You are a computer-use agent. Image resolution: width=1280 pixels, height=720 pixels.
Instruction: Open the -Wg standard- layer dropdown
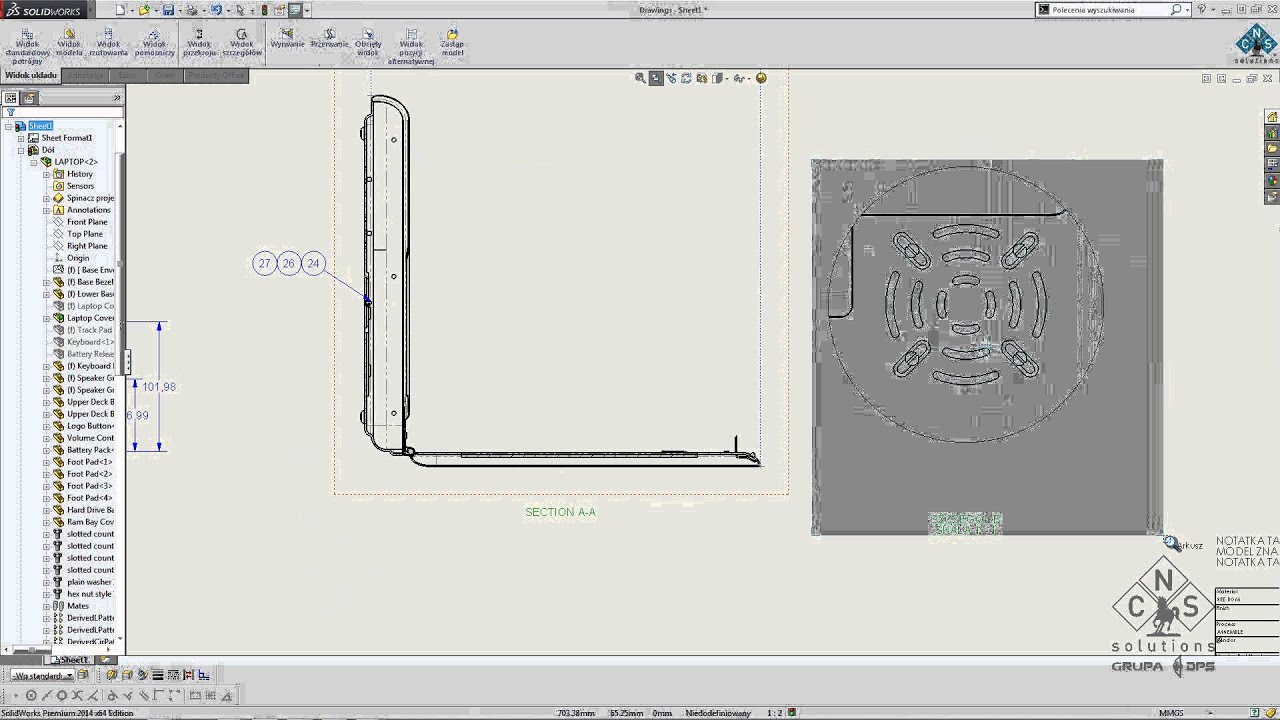tap(41, 676)
